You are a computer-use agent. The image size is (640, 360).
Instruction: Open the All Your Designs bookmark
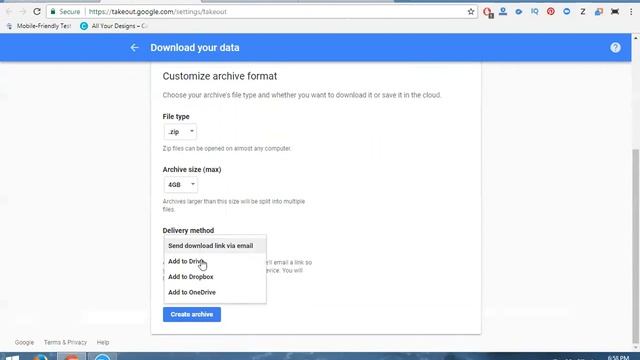pyautogui.click(x=114, y=26)
